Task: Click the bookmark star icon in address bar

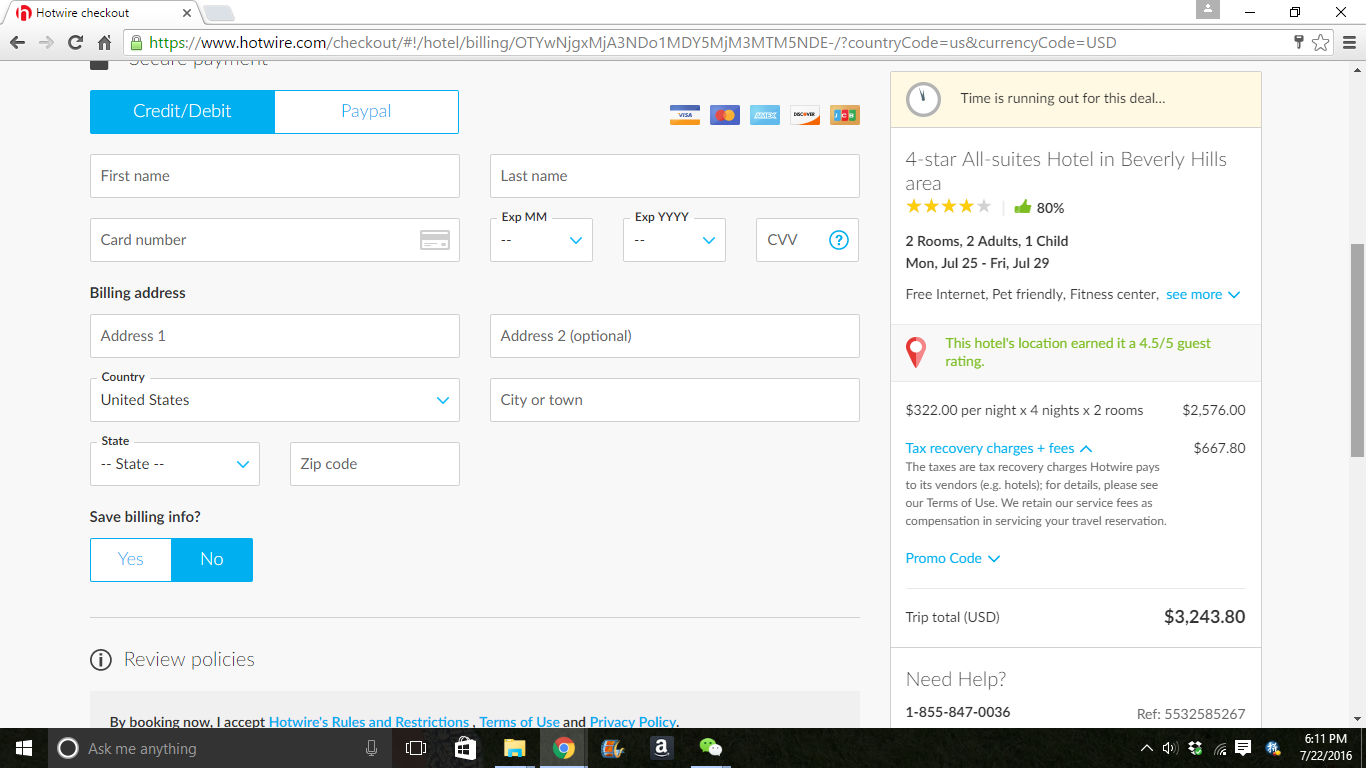Action: 1320,43
